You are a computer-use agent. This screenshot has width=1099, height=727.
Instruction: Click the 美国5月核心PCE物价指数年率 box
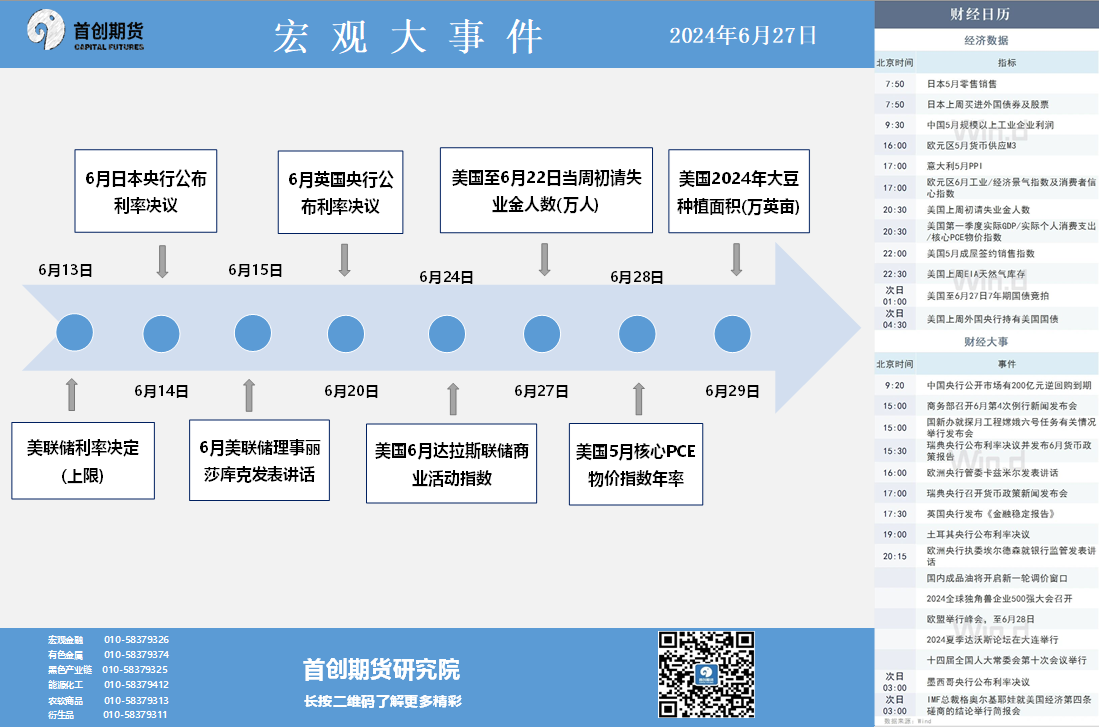point(636,464)
